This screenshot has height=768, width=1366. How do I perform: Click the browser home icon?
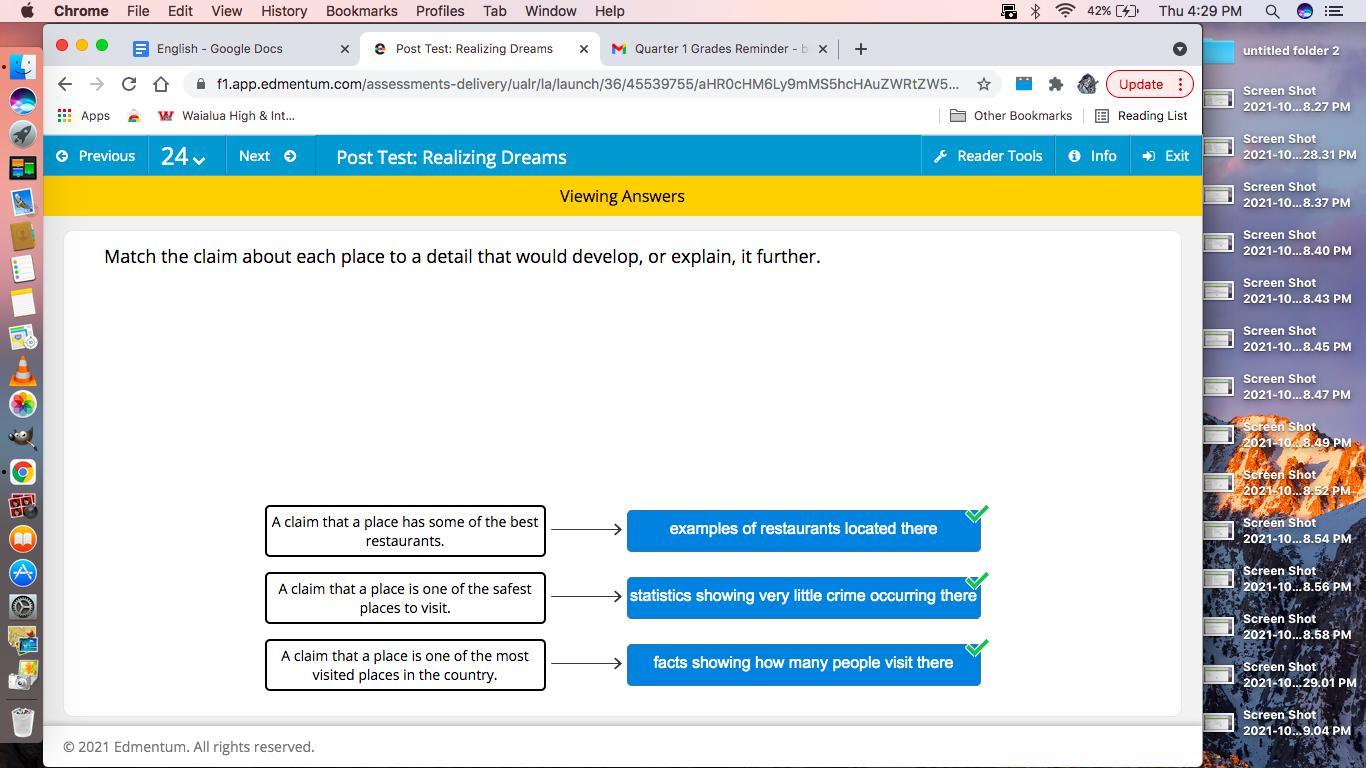161,84
